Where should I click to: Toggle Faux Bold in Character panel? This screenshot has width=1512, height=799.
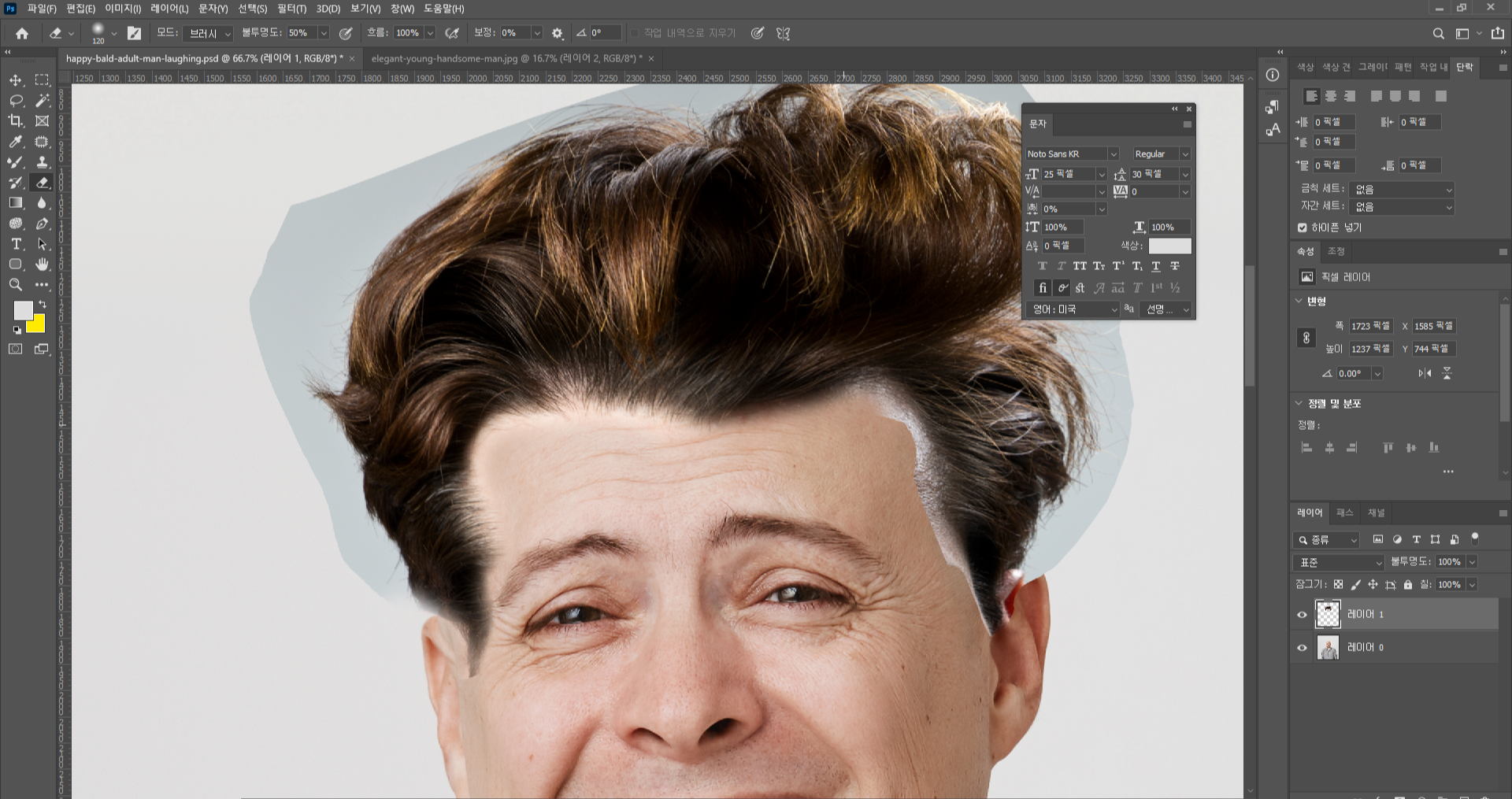click(1043, 266)
